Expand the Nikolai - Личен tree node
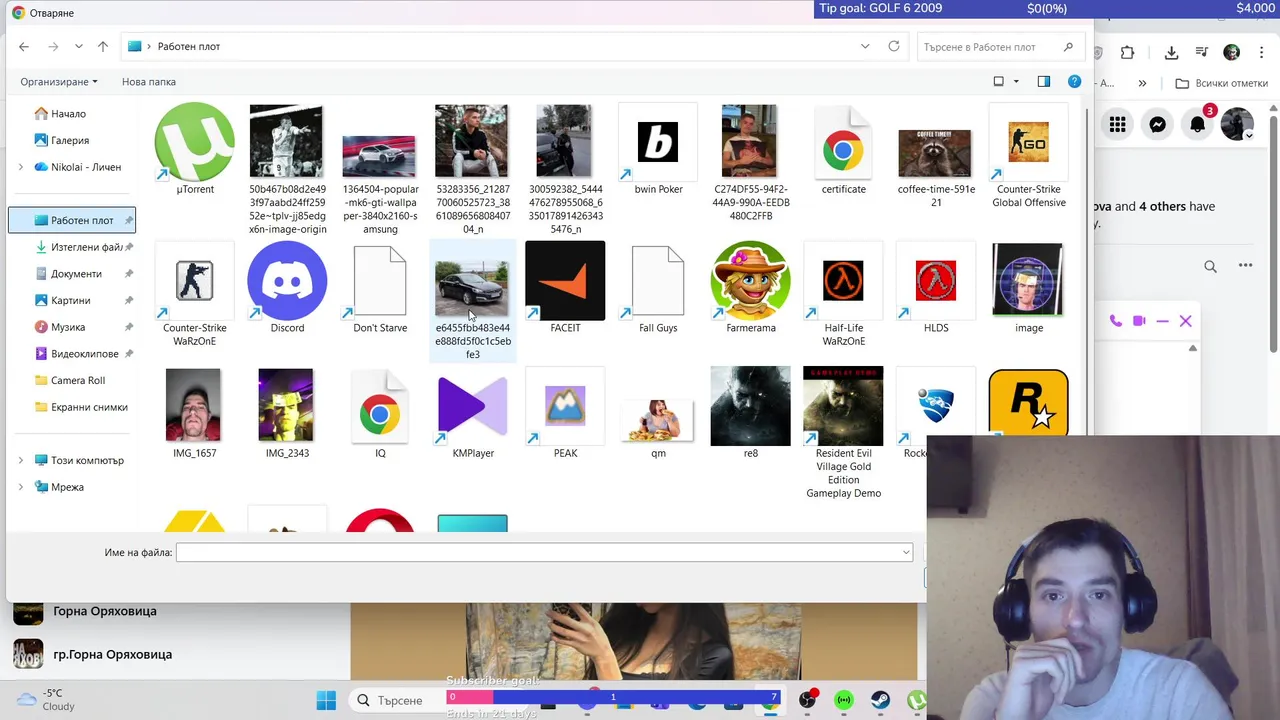Viewport: 1280px width, 720px height. (21, 167)
